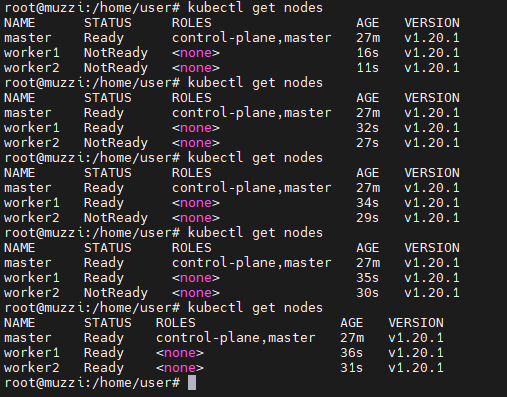507x397 pixels.
Task: Click Ready status in worker1 row aged 35s
Action: [104, 278]
